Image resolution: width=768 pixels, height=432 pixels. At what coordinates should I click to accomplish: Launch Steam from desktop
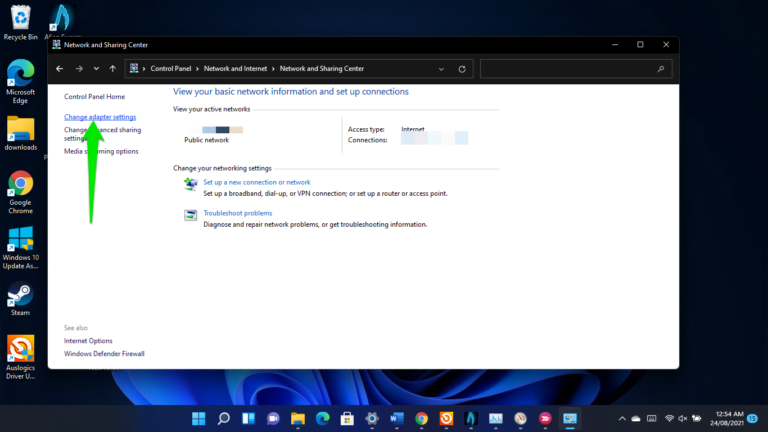[20, 299]
